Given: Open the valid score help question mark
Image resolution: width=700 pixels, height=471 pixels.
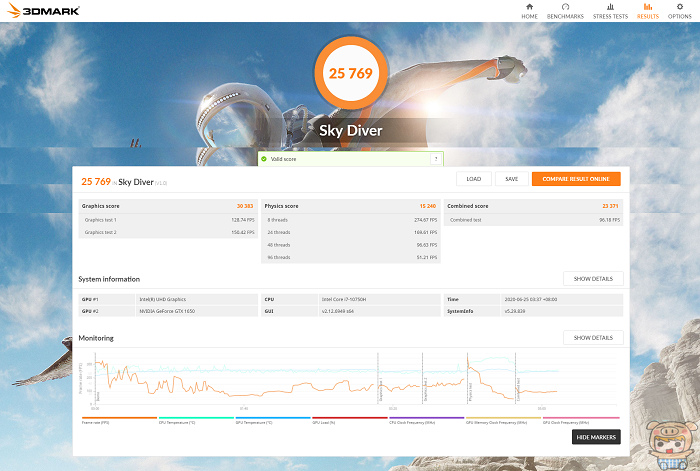Looking at the screenshot, I should coord(436,159).
